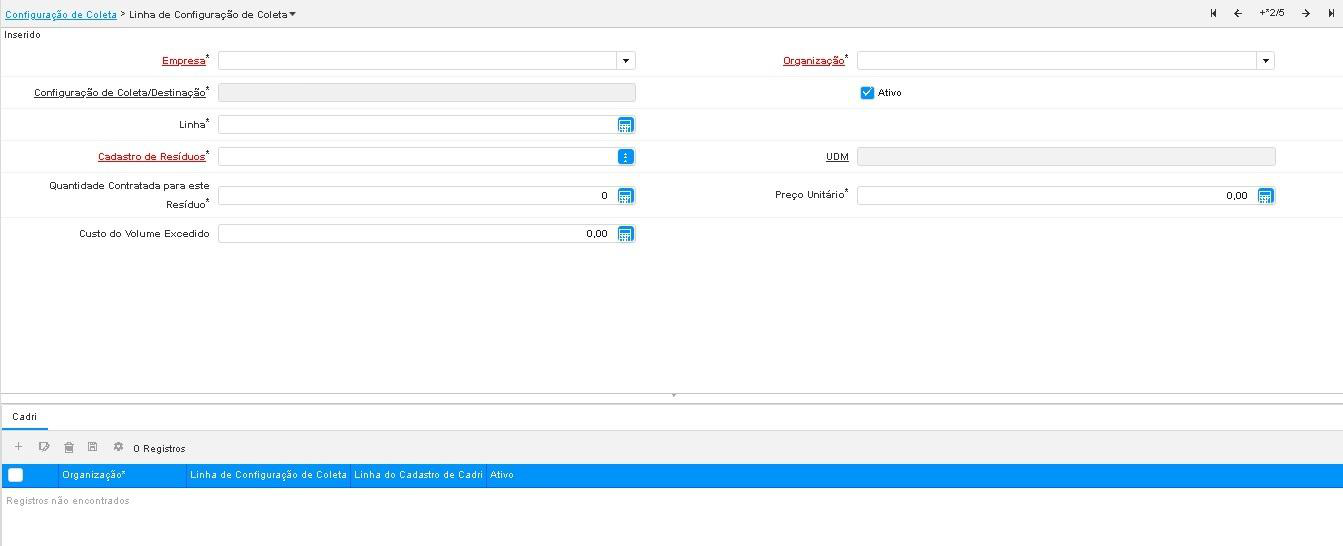Delete record trash icon in Cadri toolbar
The image size is (1343, 546).
point(69,447)
